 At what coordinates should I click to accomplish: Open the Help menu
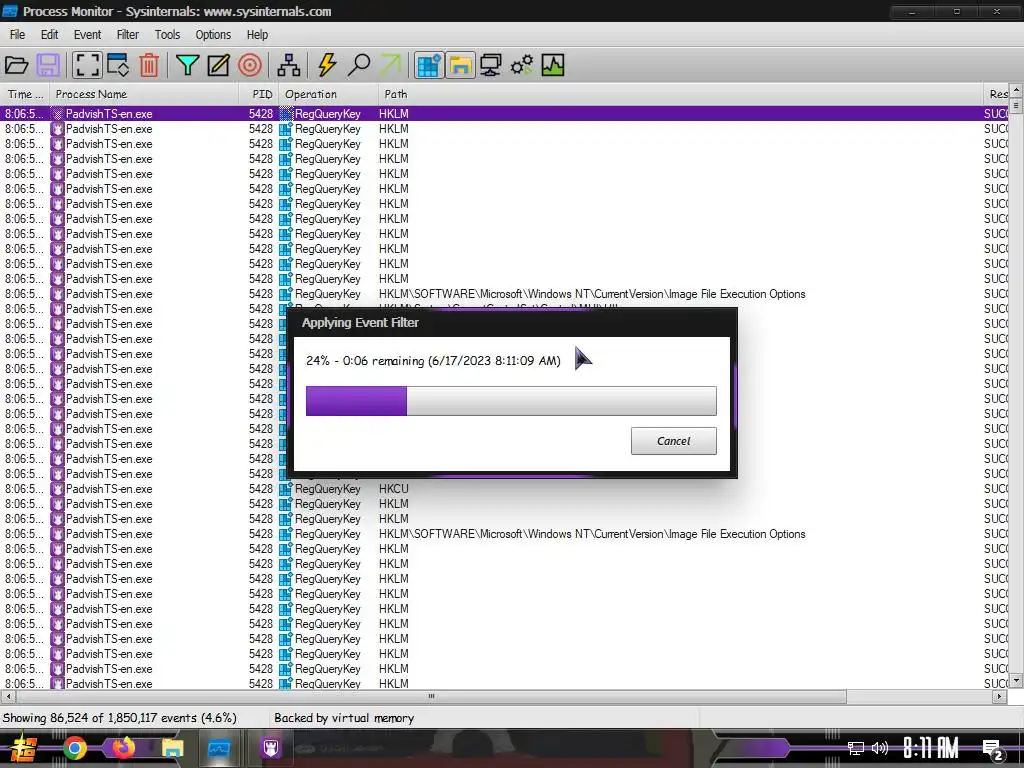pos(257,35)
